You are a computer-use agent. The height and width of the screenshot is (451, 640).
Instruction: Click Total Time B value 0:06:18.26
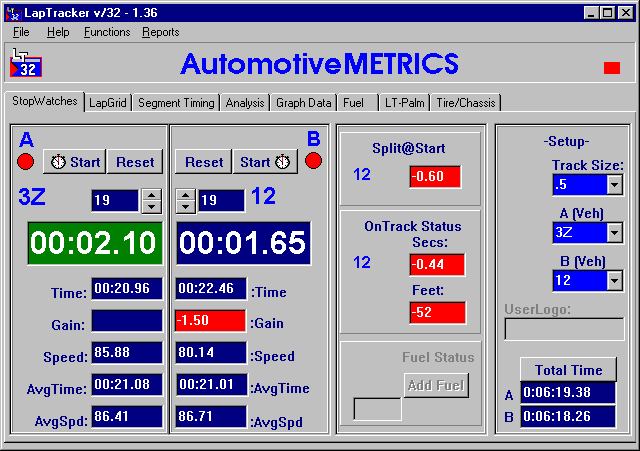[x=568, y=417]
